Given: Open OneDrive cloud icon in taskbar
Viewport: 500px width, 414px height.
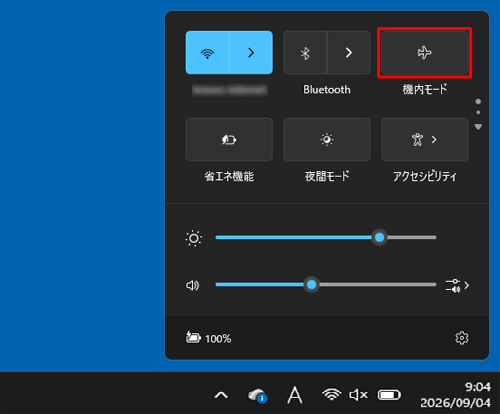Looking at the screenshot, I should coord(257,395).
